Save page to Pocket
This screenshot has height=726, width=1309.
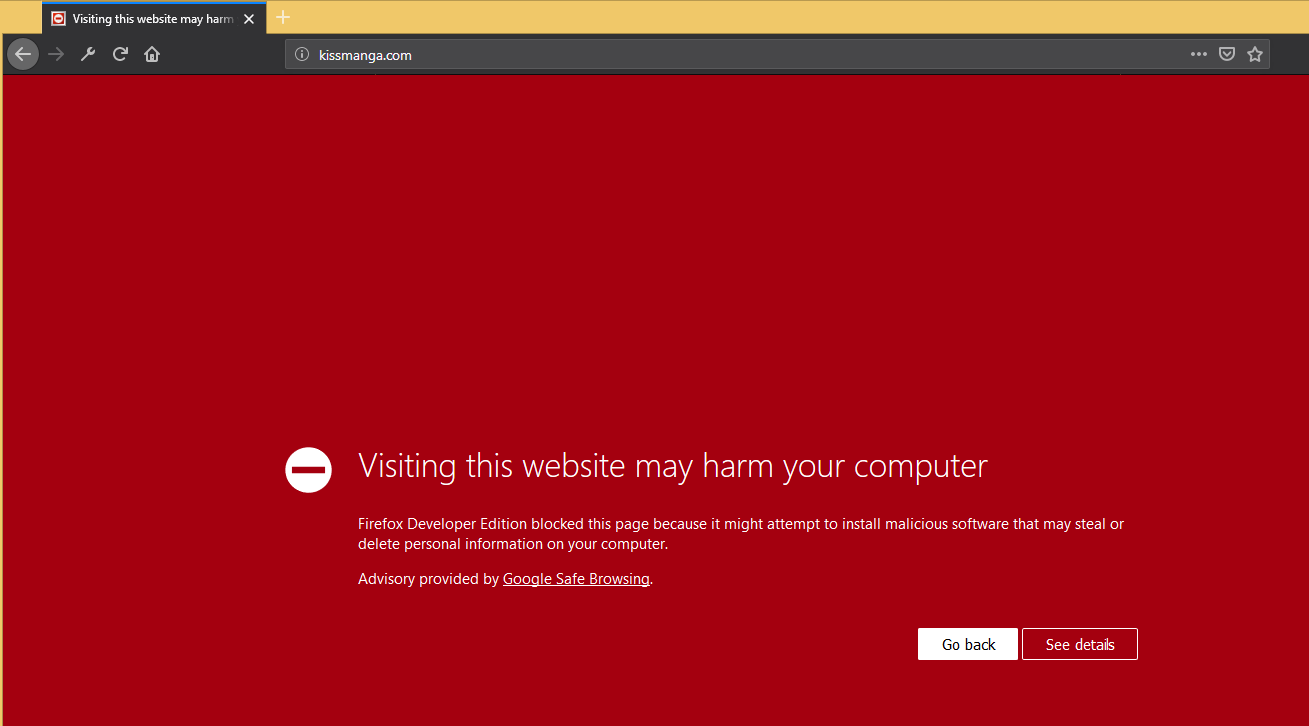pyautogui.click(x=1227, y=55)
